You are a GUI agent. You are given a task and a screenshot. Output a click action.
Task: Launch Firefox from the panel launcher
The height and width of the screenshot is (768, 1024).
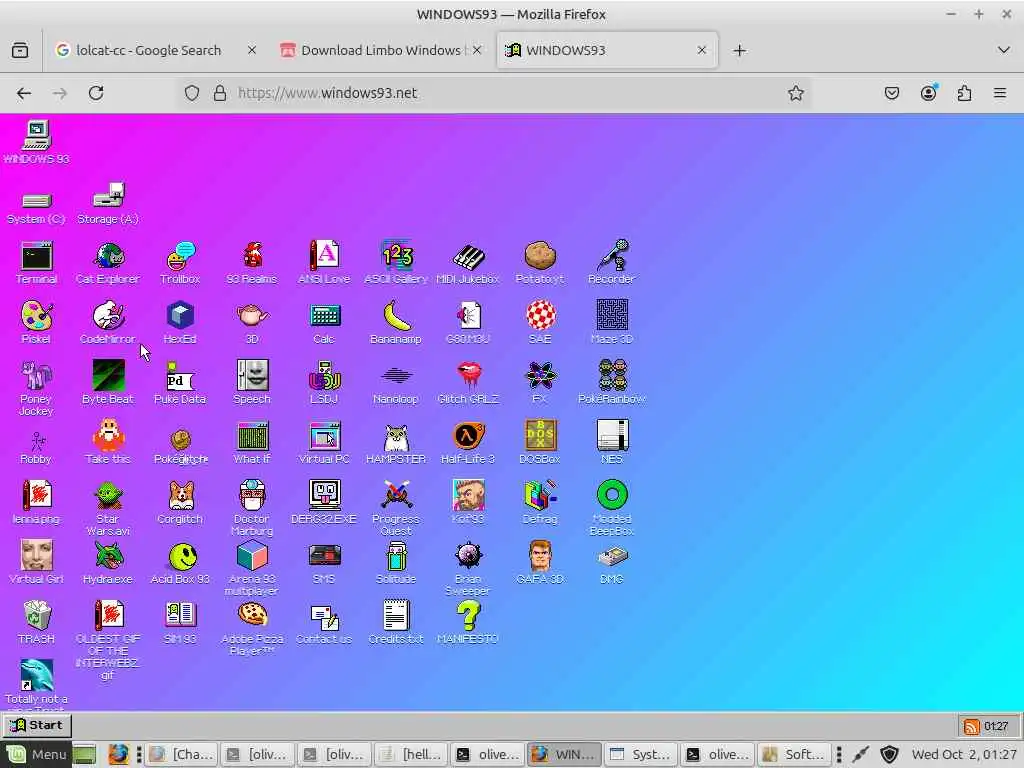pos(118,754)
